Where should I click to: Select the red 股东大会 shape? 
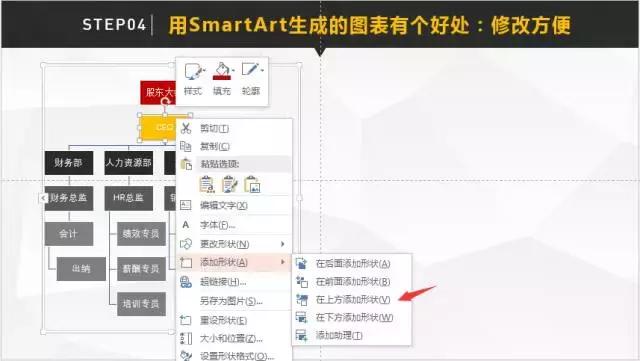pos(158,93)
